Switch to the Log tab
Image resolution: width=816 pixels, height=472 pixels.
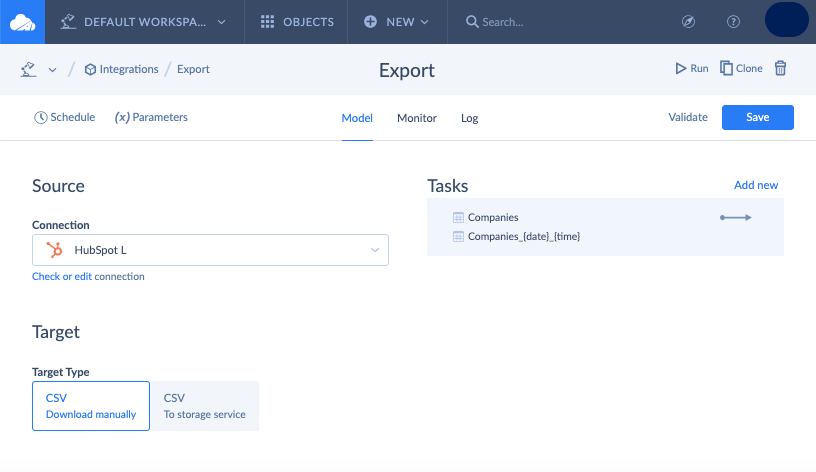(x=469, y=118)
